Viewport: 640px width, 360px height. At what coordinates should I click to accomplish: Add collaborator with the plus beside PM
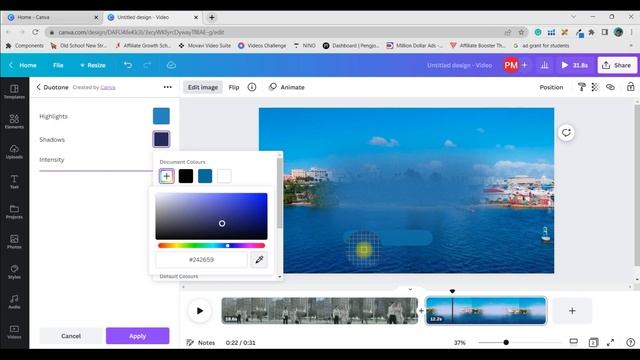(x=524, y=65)
